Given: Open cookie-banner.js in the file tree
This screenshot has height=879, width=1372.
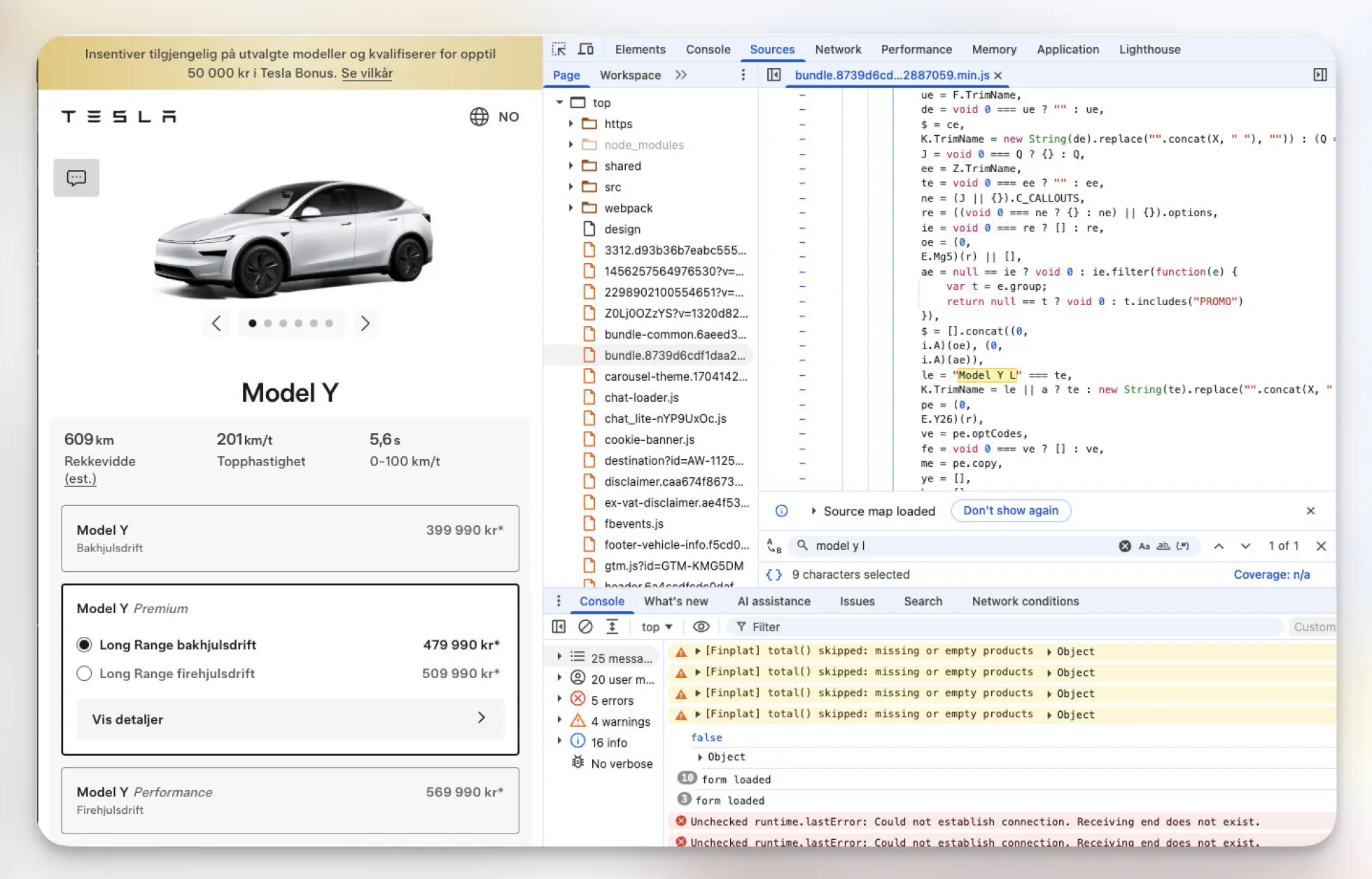Looking at the screenshot, I should click(x=649, y=439).
